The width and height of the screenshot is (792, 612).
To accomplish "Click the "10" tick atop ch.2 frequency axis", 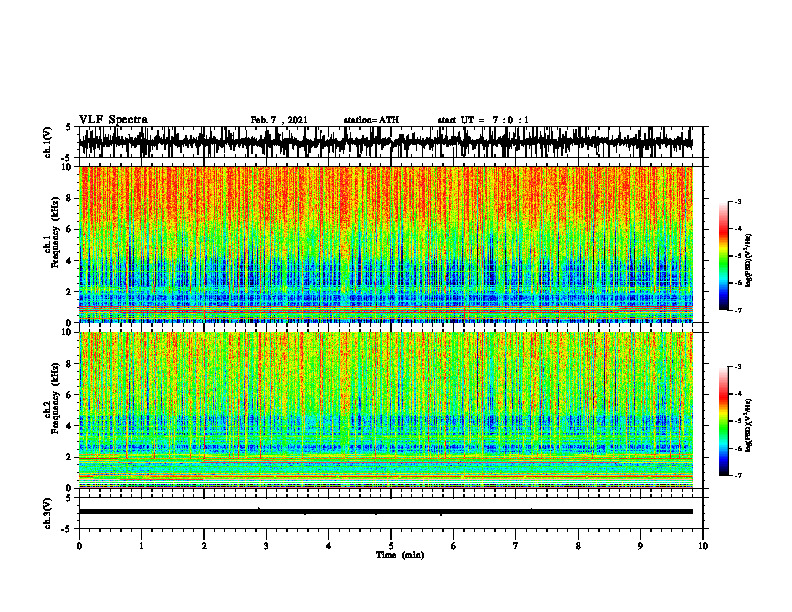I will tap(67, 332).
